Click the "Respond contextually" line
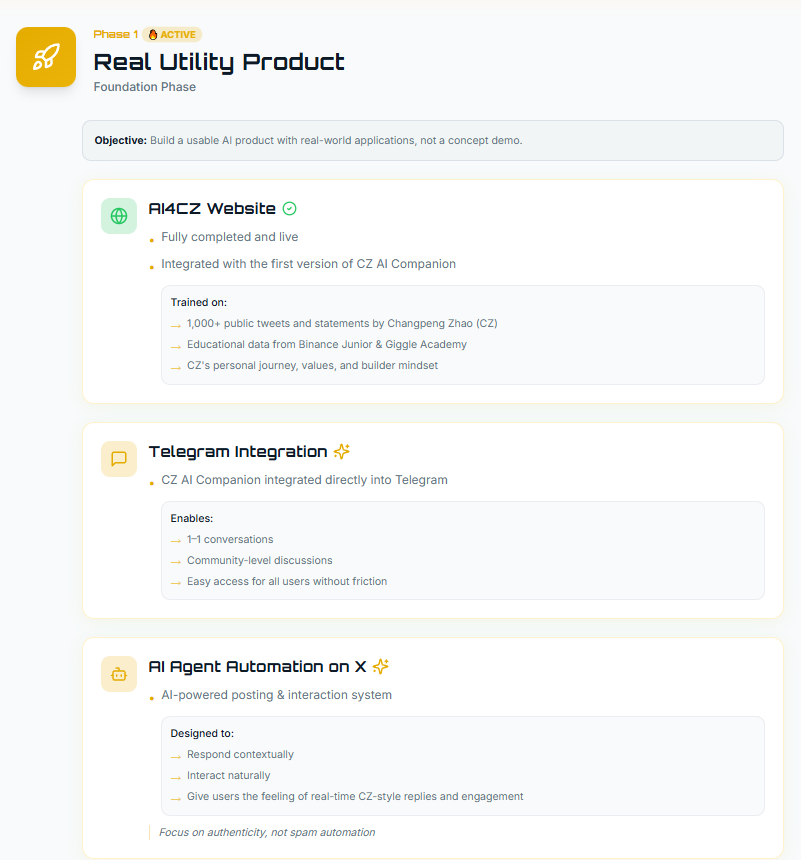Screen dimensions: 801x860 click(x=240, y=755)
